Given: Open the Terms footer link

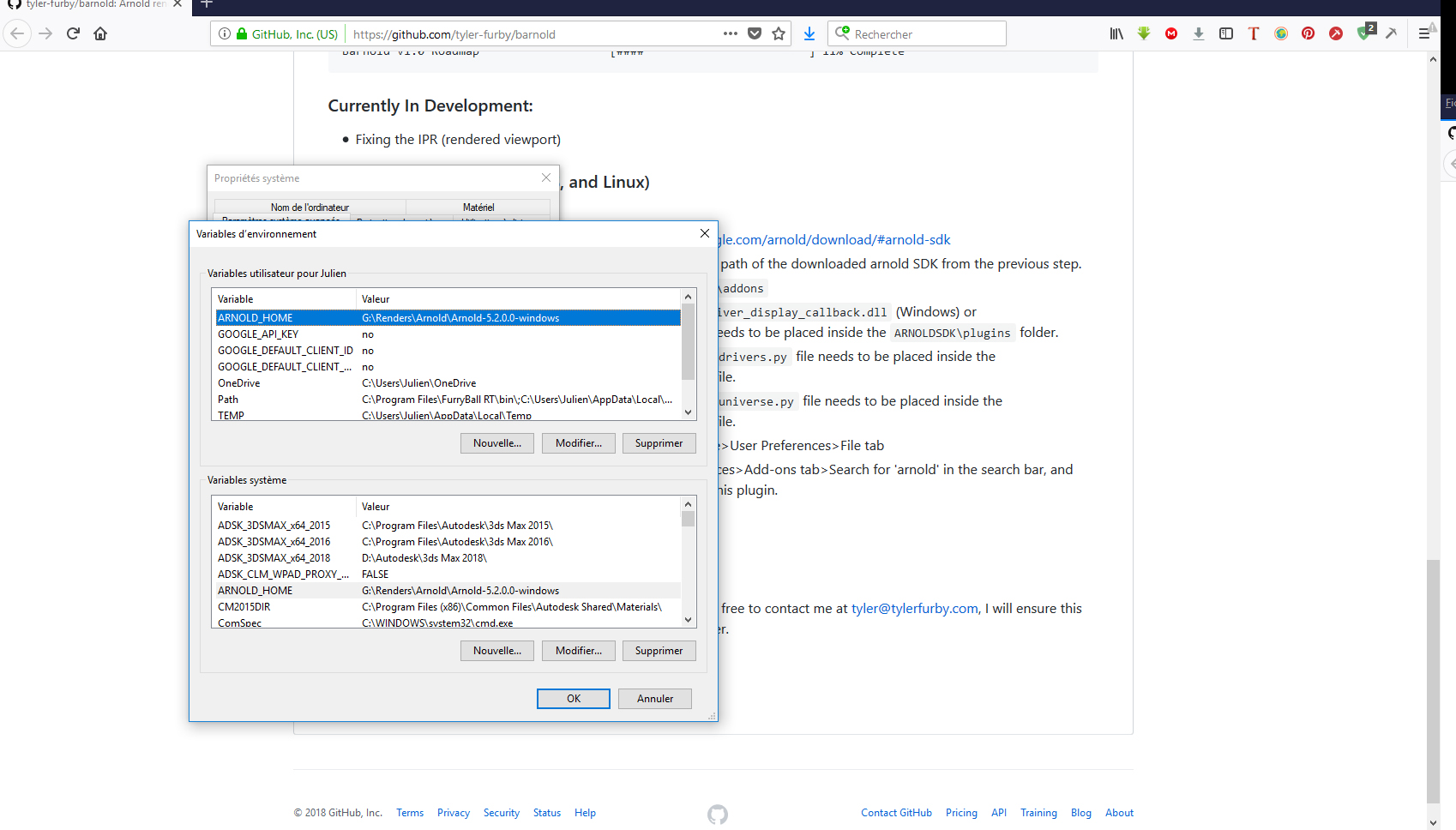Looking at the screenshot, I should 410,813.
